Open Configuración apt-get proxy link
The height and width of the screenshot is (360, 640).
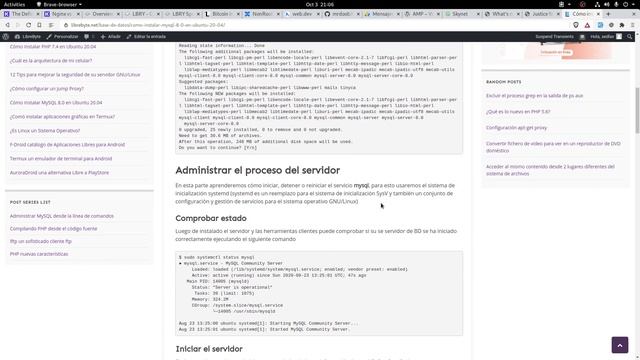coord(516,128)
